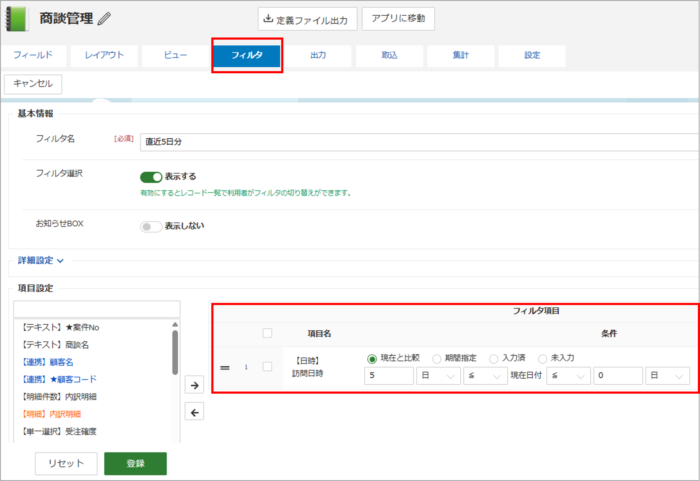This screenshot has height=481, width=700.
Task: Expand the 詳細設定 section
Action: tap(40, 261)
